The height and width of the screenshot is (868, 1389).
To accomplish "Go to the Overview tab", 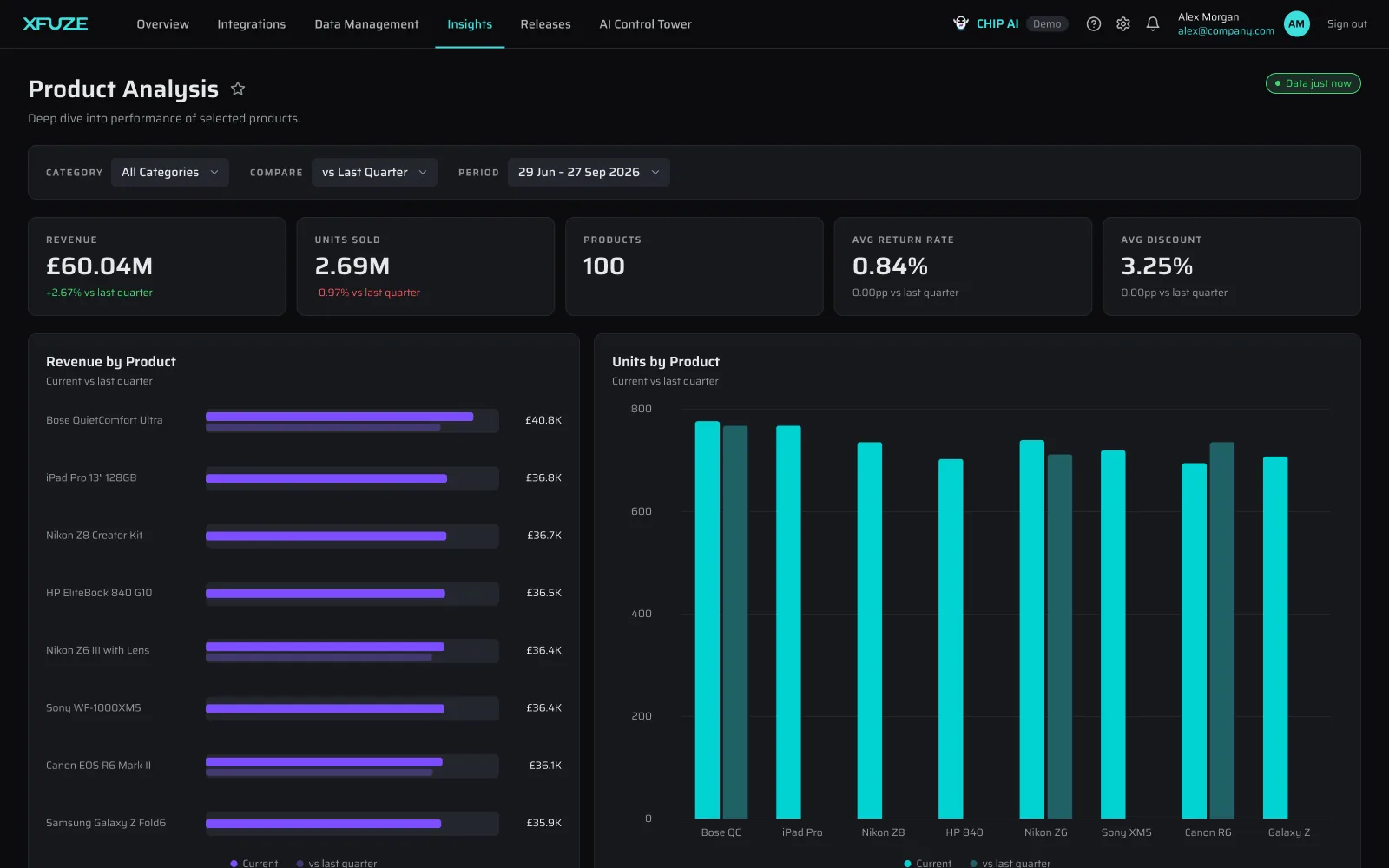I will 162,24.
